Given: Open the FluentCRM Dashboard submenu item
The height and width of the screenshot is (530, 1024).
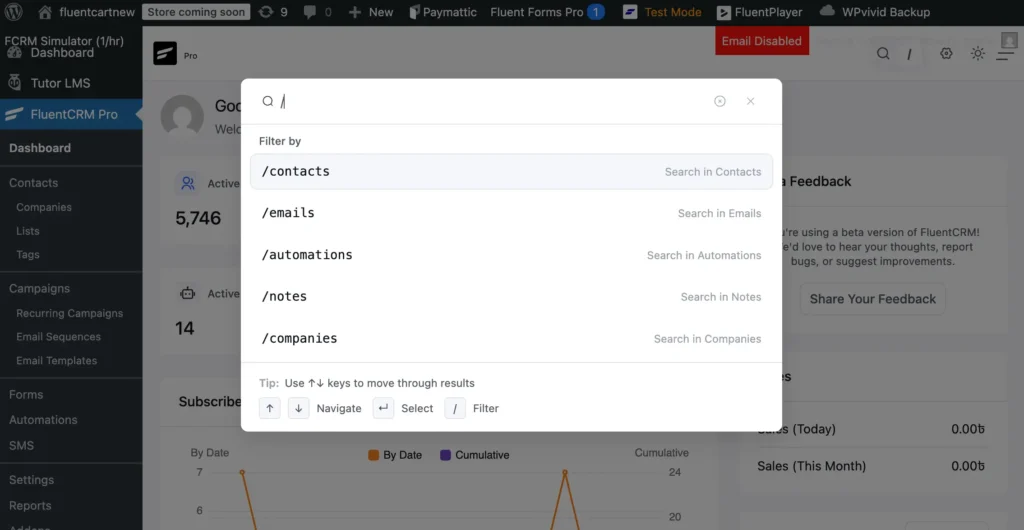Looking at the screenshot, I should tap(40, 148).
